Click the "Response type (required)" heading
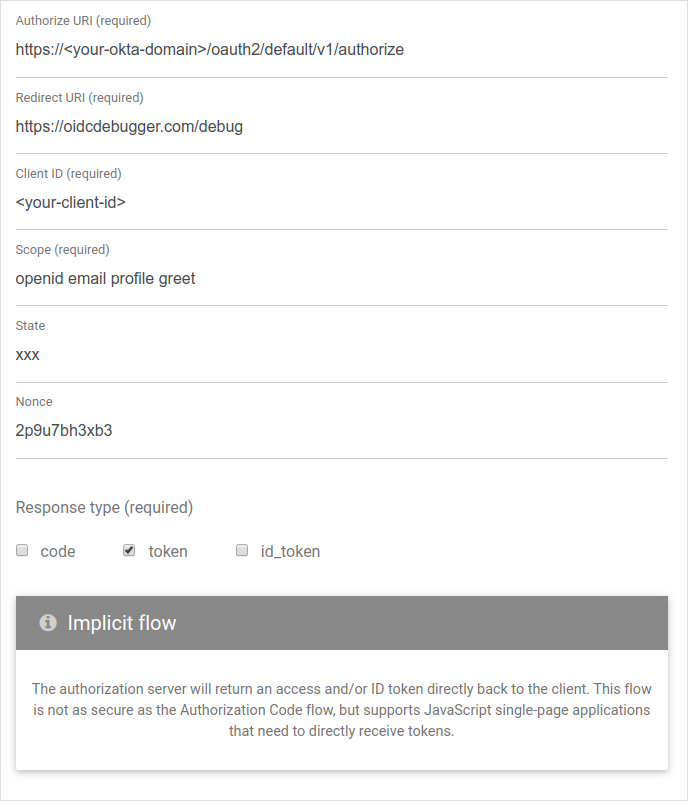 click(x=104, y=508)
